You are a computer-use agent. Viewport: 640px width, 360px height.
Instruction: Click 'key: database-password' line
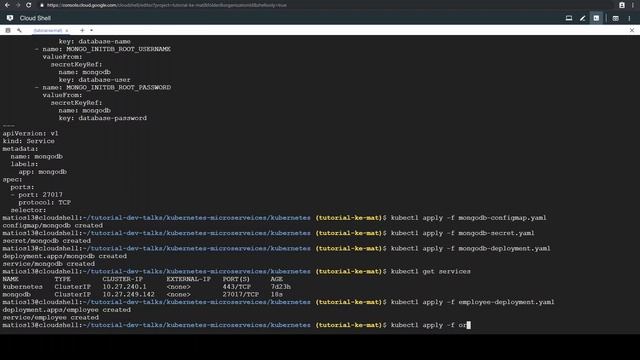click(102, 118)
